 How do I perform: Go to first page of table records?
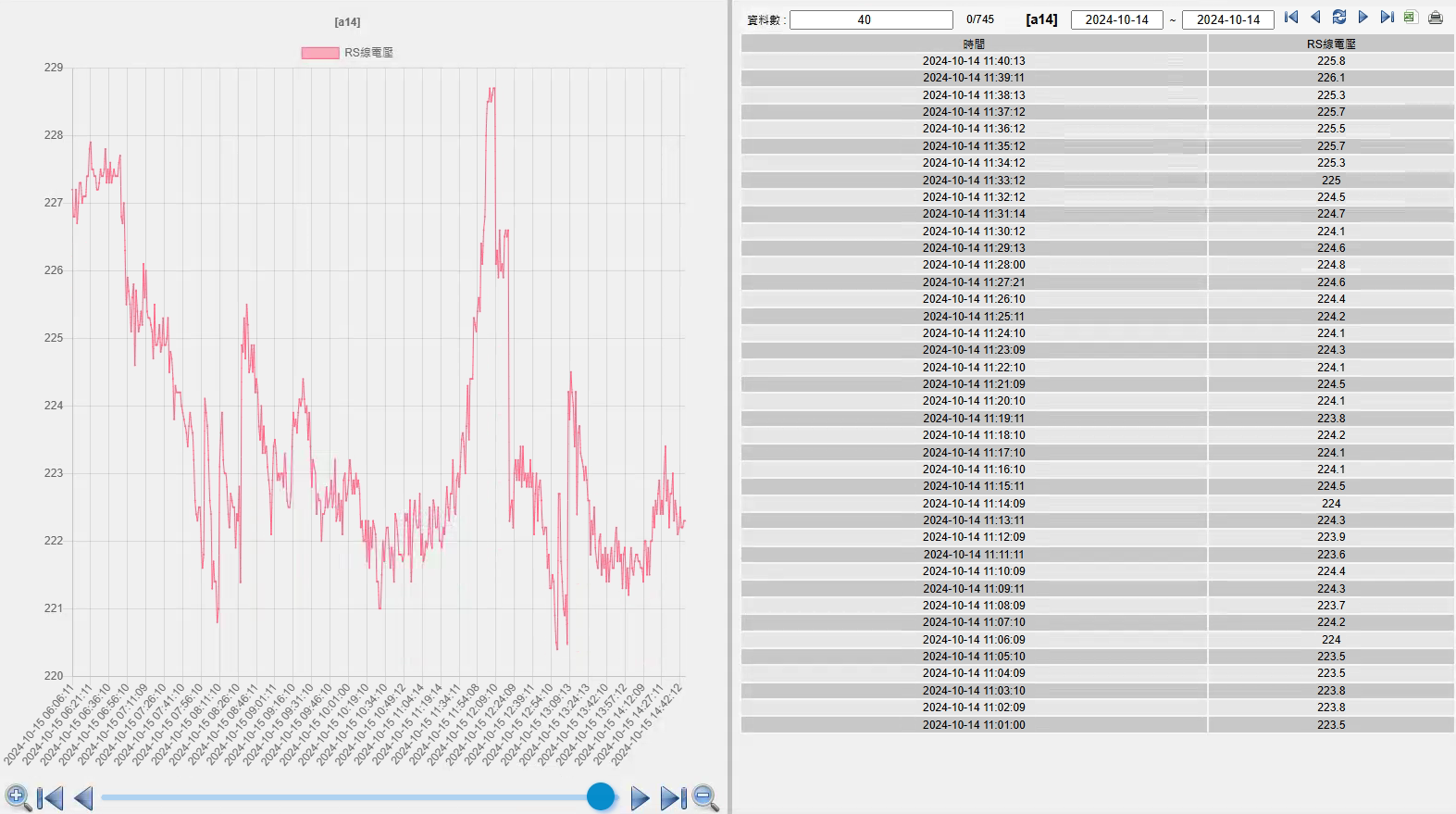click(1291, 18)
